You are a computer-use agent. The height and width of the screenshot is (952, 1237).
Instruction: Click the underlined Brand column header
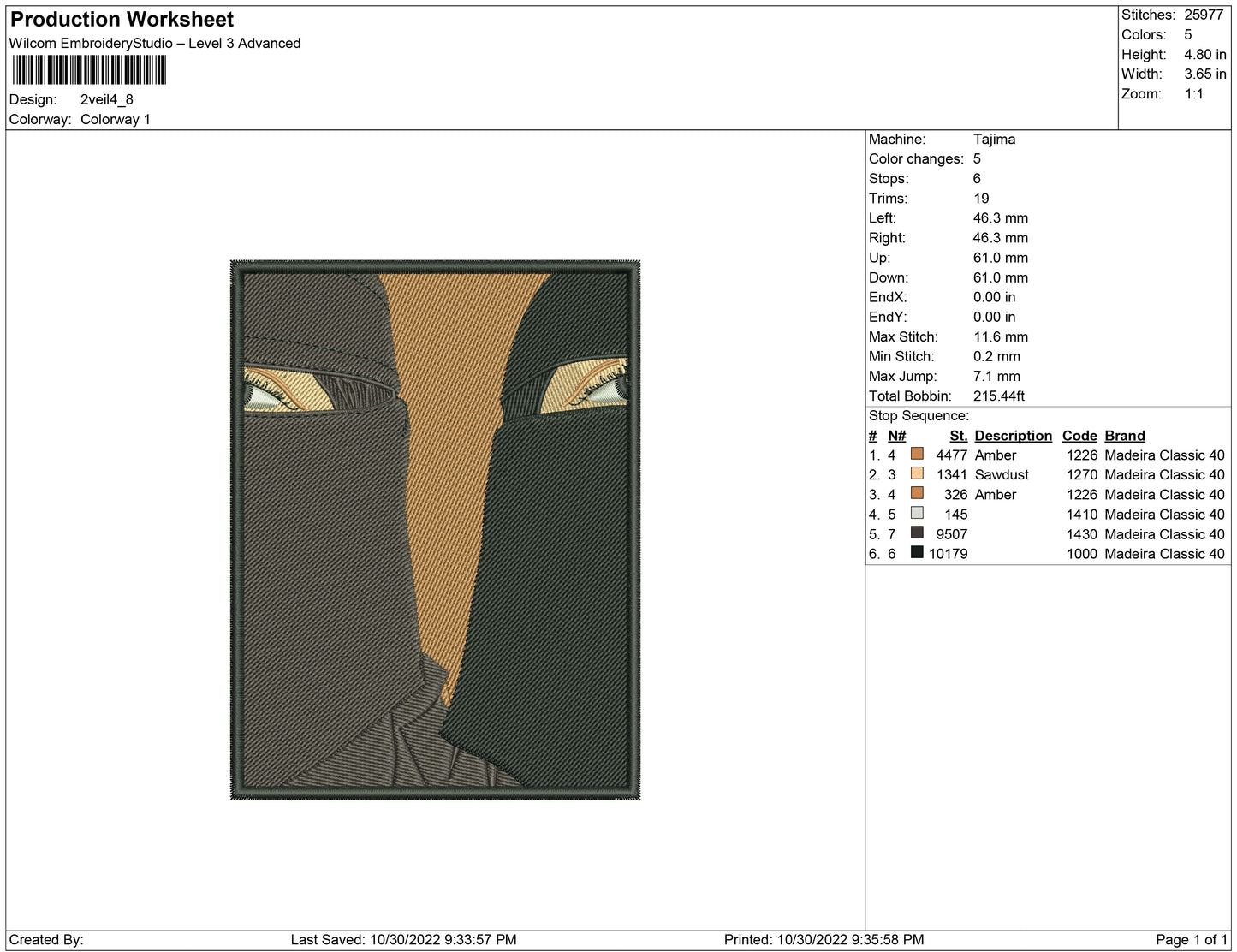pyautogui.click(x=1124, y=436)
